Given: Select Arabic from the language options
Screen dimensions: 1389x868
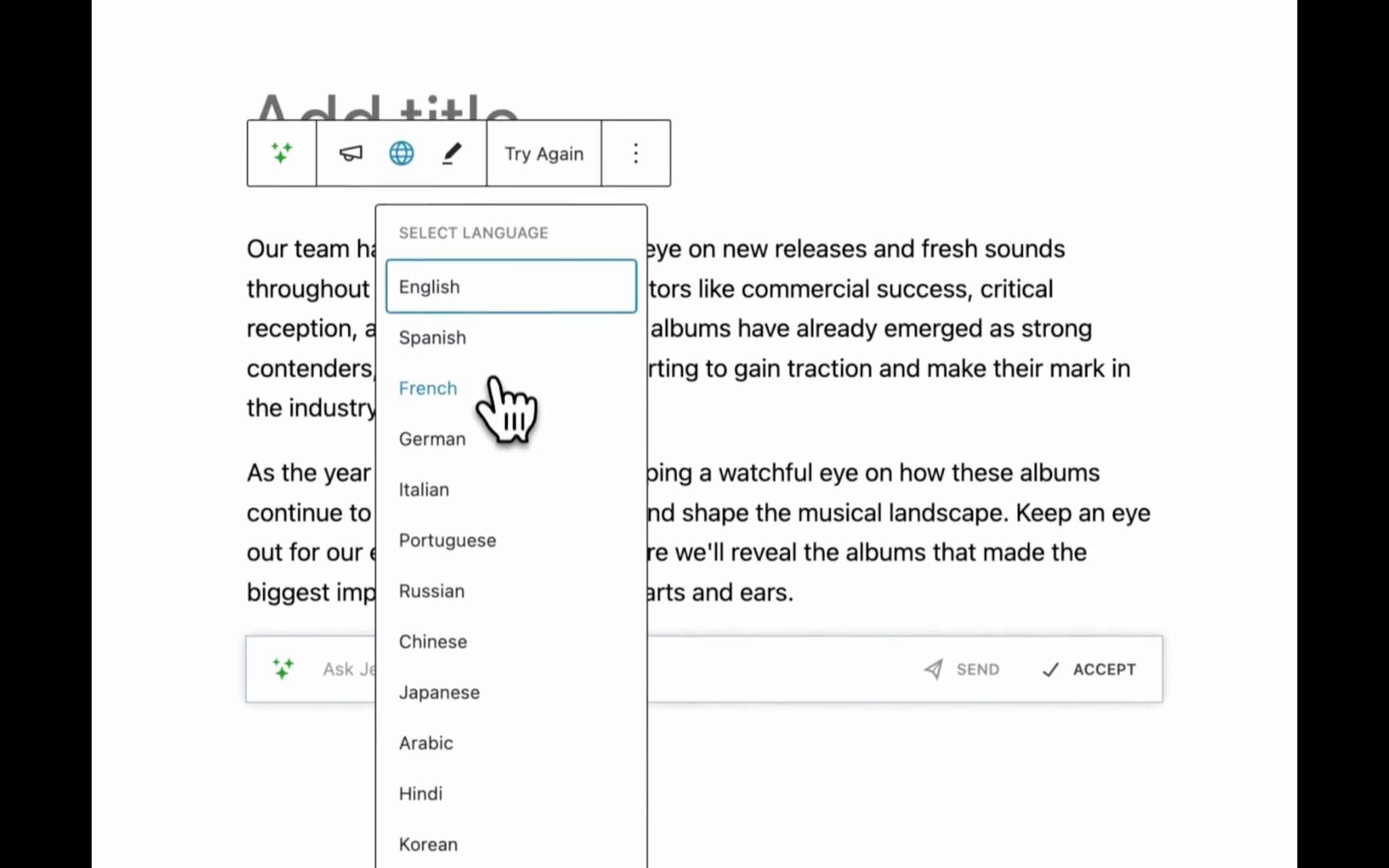Looking at the screenshot, I should pos(426,743).
